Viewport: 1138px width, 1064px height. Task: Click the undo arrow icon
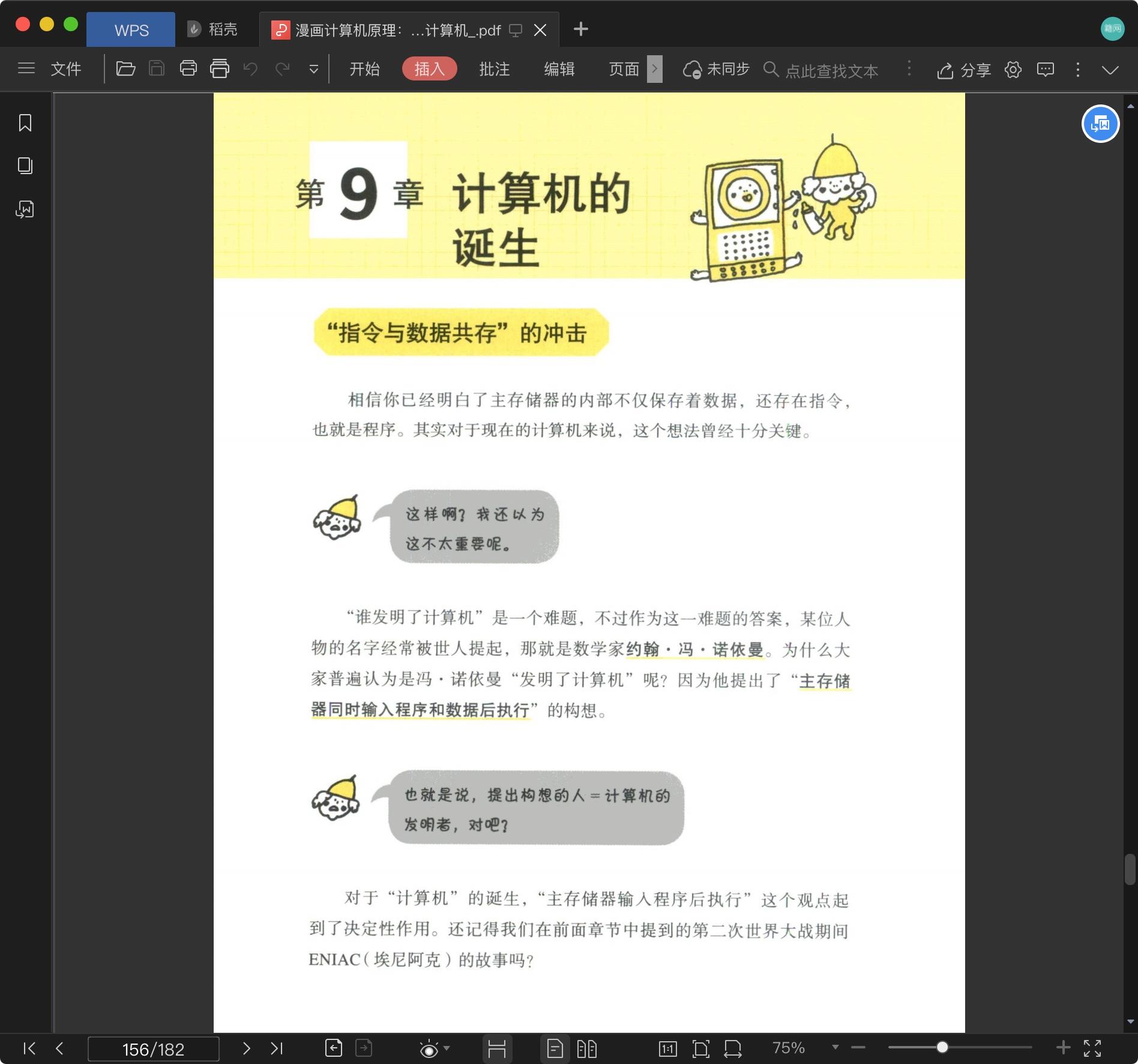(250, 68)
